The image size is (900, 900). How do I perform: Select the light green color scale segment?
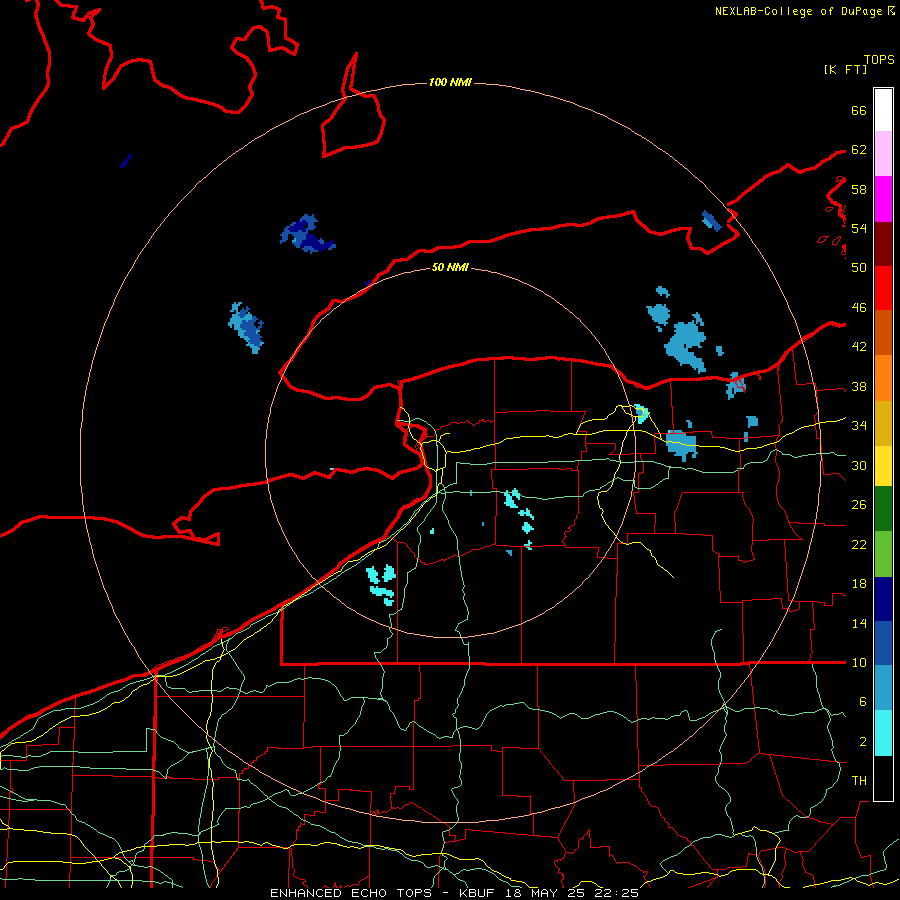click(883, 554)
